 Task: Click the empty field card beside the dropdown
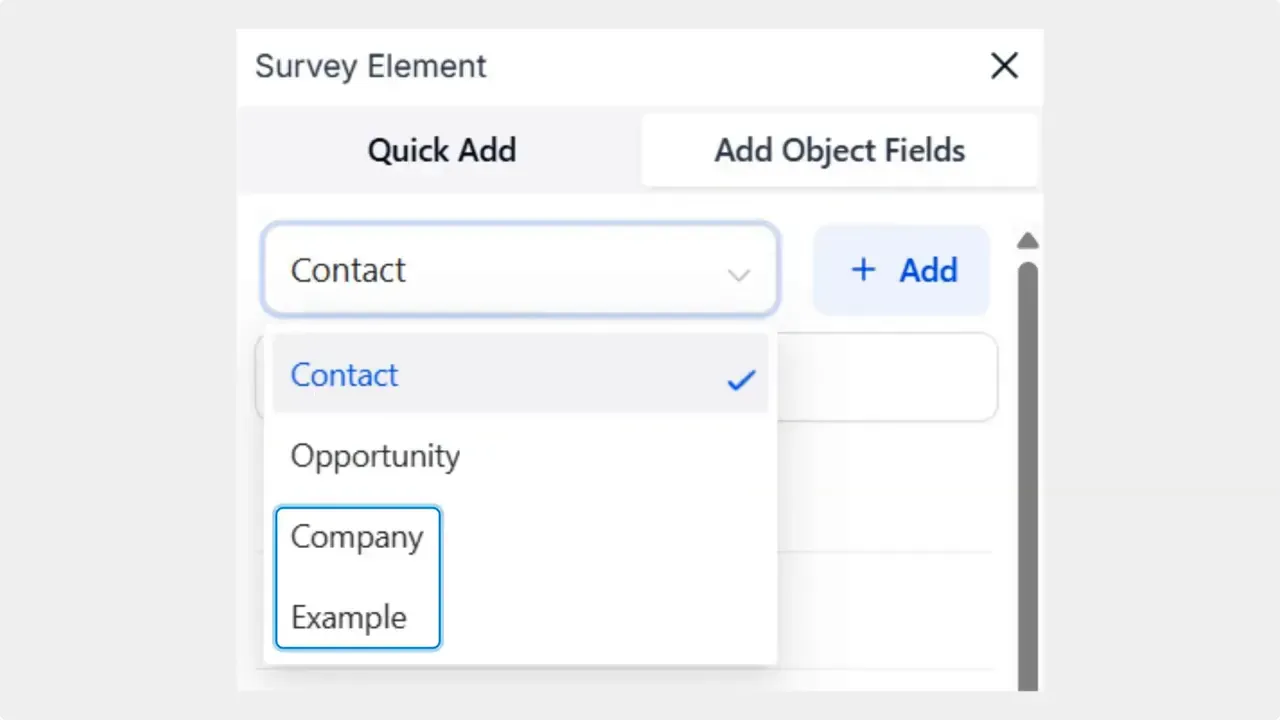(890, 376)
